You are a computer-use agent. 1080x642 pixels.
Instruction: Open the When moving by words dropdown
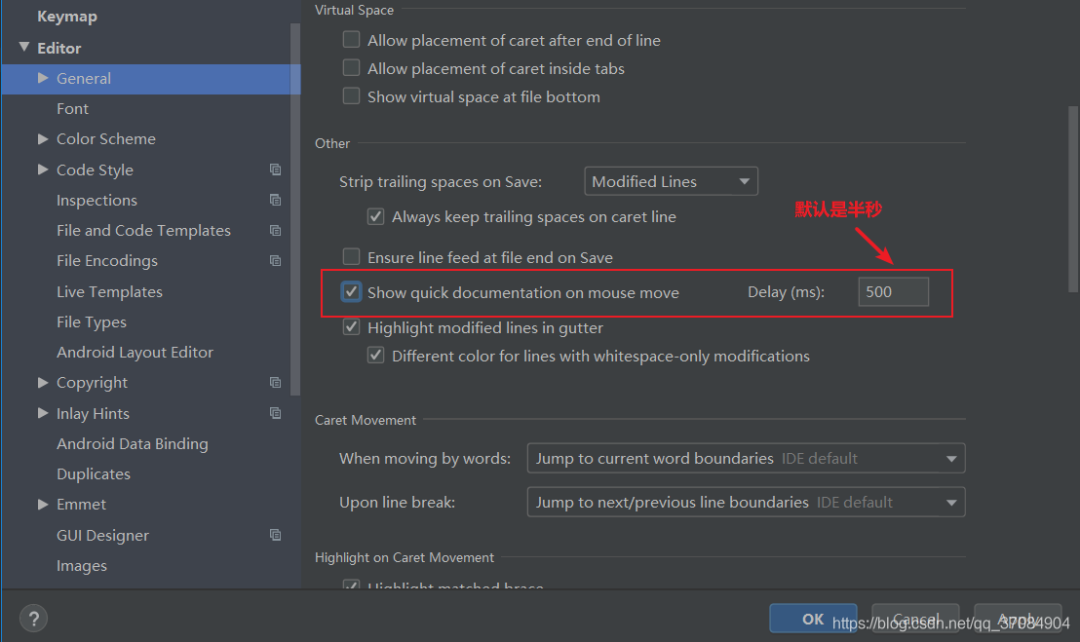click(x=746, y=458)
